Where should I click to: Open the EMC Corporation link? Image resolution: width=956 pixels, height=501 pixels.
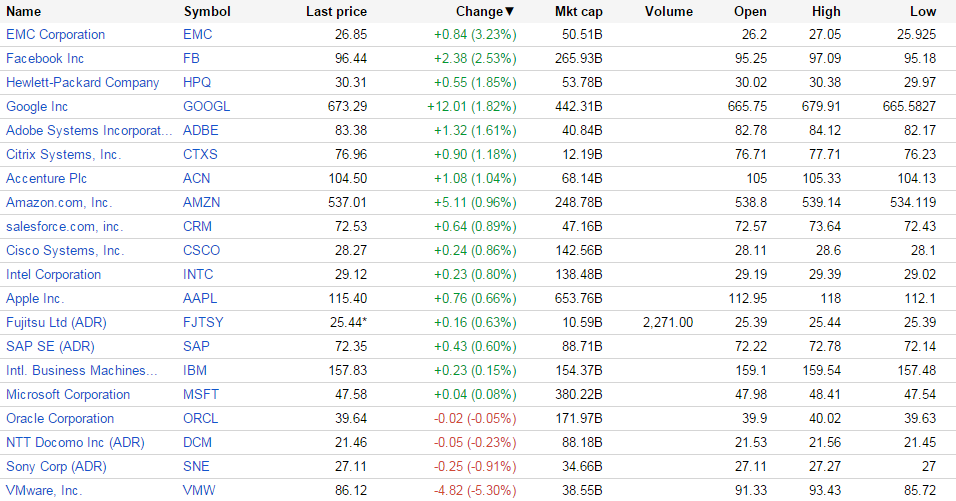coord(55,35)
